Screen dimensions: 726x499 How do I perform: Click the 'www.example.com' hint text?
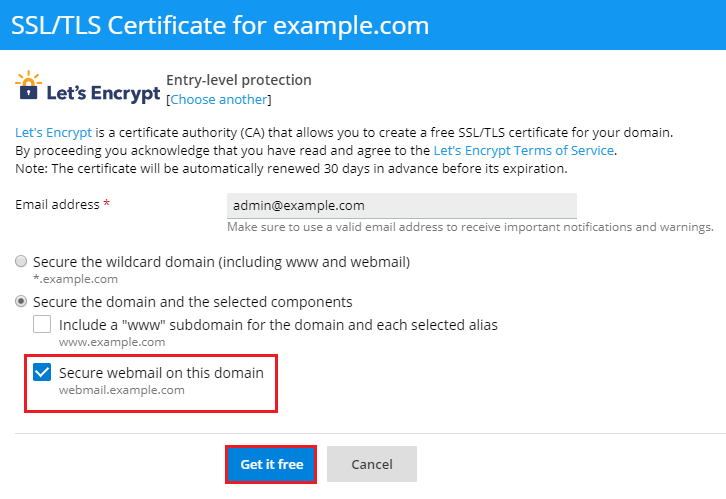click(112, 342)
